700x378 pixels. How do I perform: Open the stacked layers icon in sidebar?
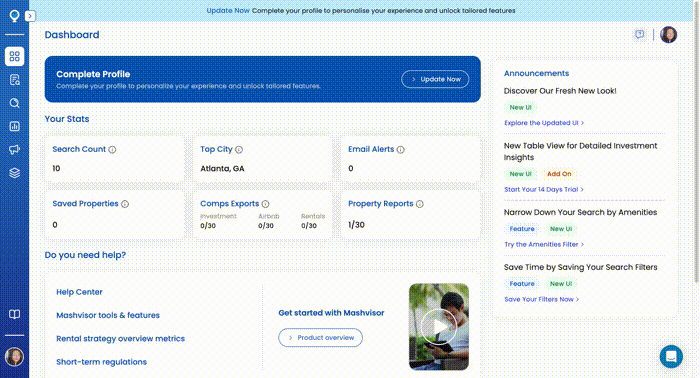pos(14,173)
